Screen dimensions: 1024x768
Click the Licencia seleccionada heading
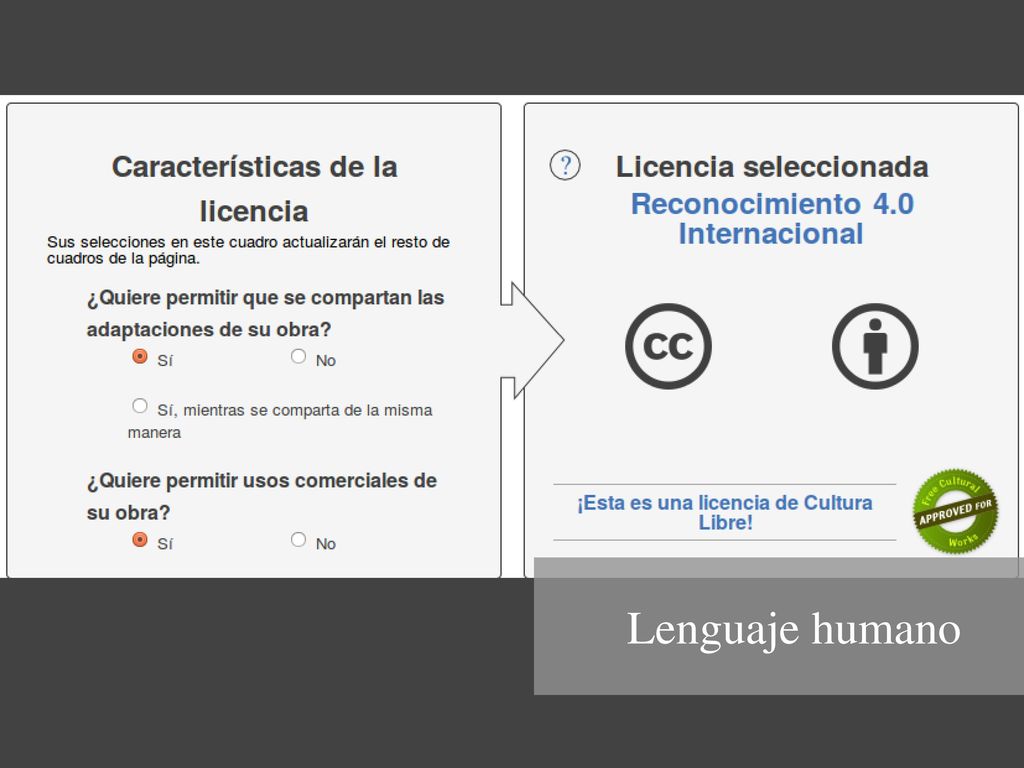coord(772,167)
